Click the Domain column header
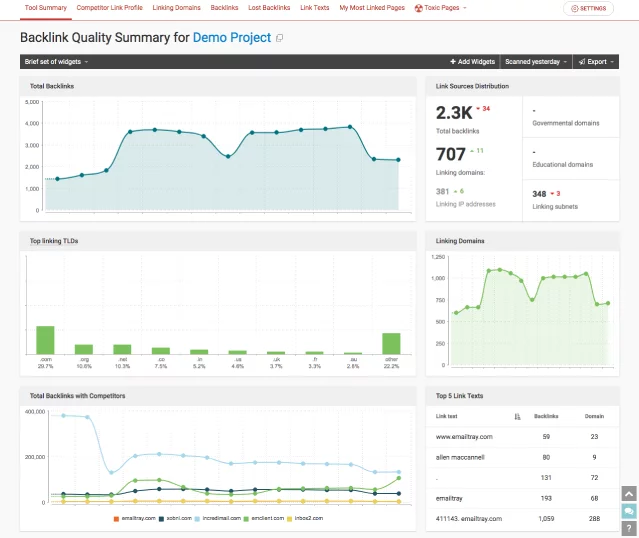 (594, 416)
